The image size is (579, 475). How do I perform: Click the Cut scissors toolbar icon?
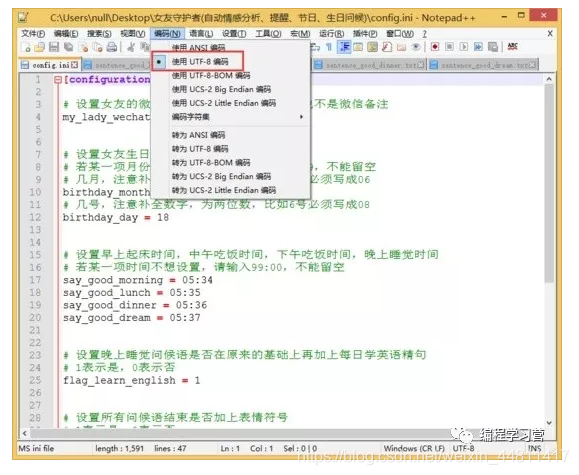click(130, 47)
